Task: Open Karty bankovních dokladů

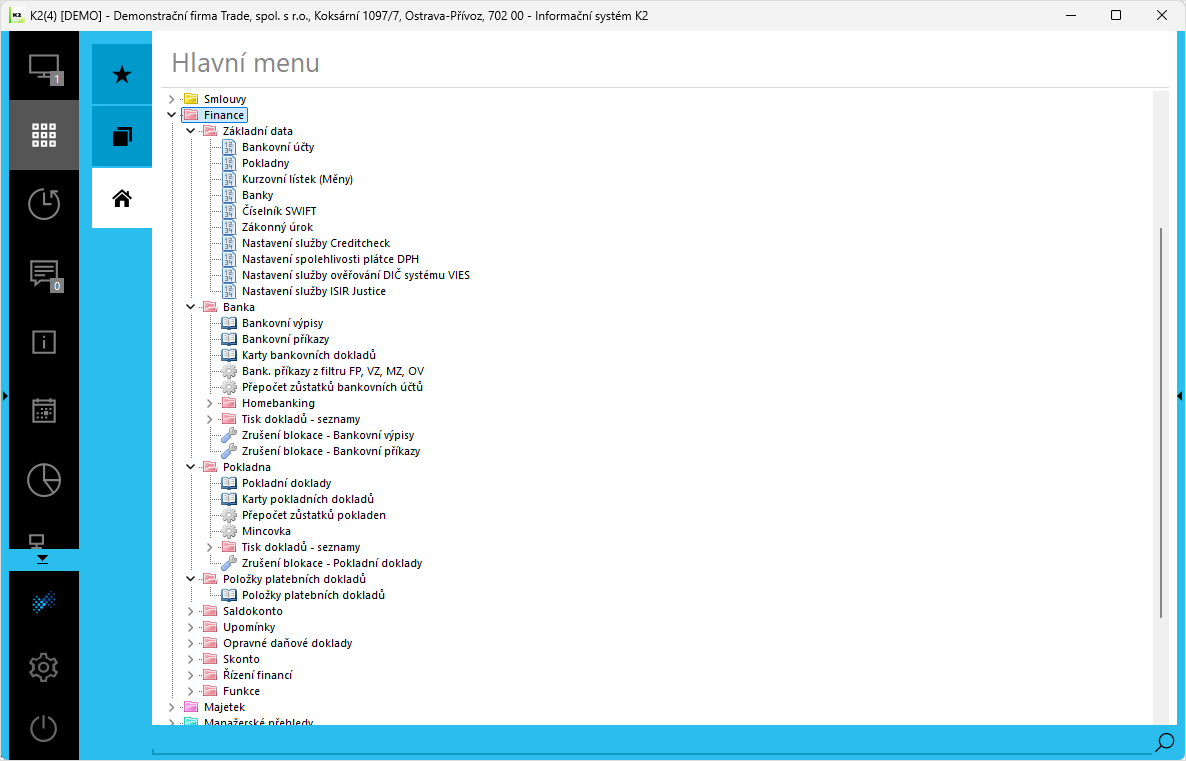Action: pyautogui.click(x=309, y=355)
